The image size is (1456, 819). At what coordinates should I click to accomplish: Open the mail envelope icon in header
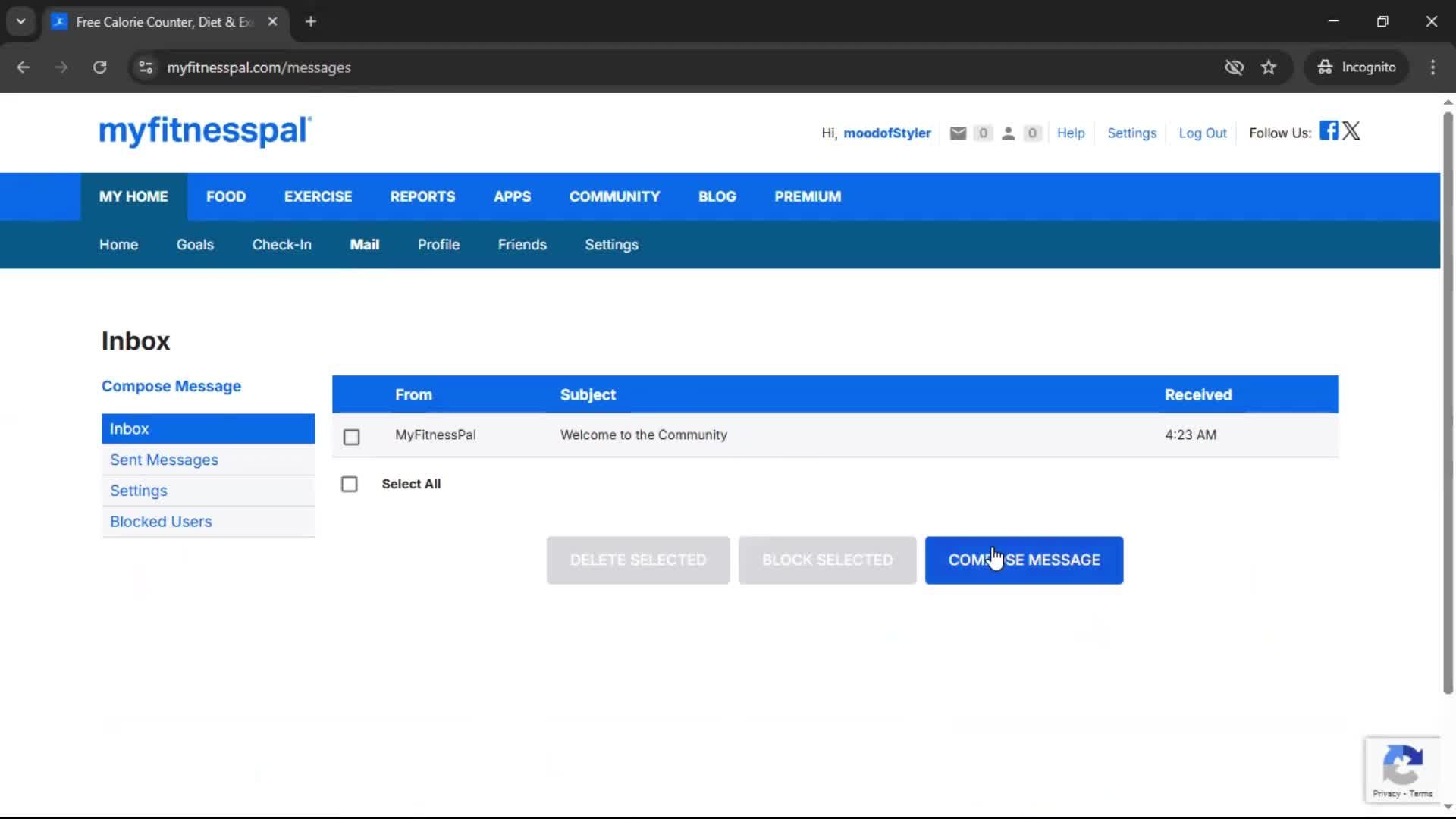click(958, 133)
